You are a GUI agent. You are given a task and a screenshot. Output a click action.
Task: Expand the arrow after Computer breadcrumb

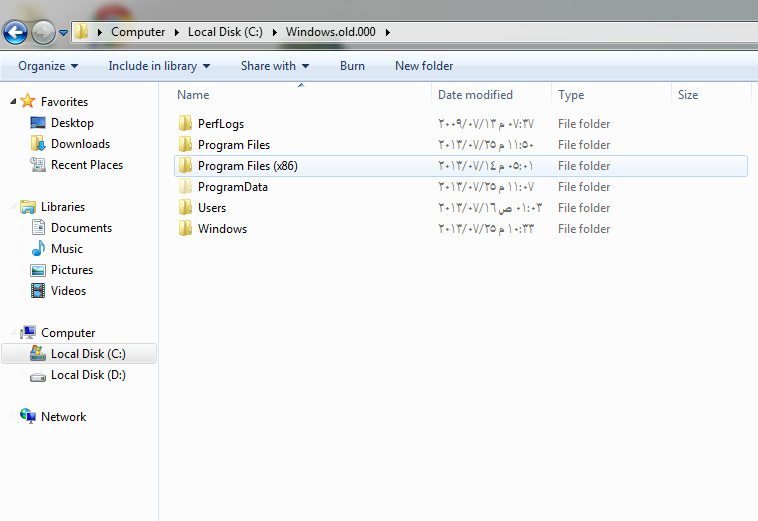coord(177,32)
